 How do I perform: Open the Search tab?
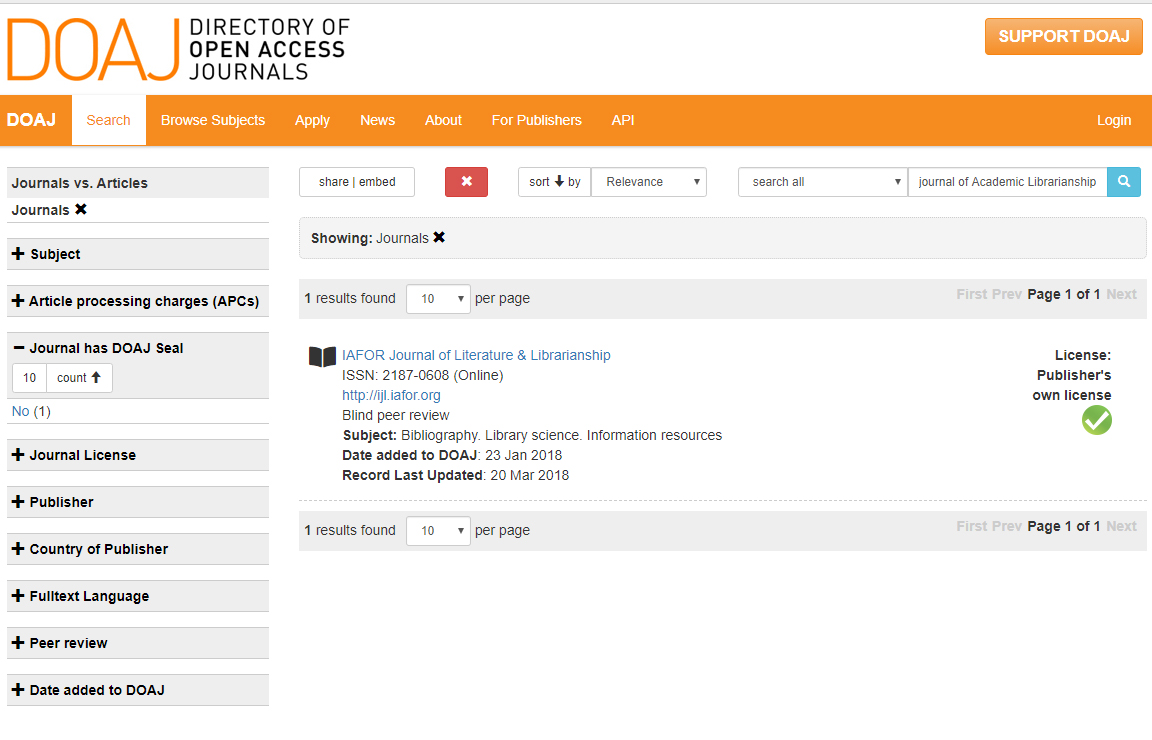[x=109, y=121]
